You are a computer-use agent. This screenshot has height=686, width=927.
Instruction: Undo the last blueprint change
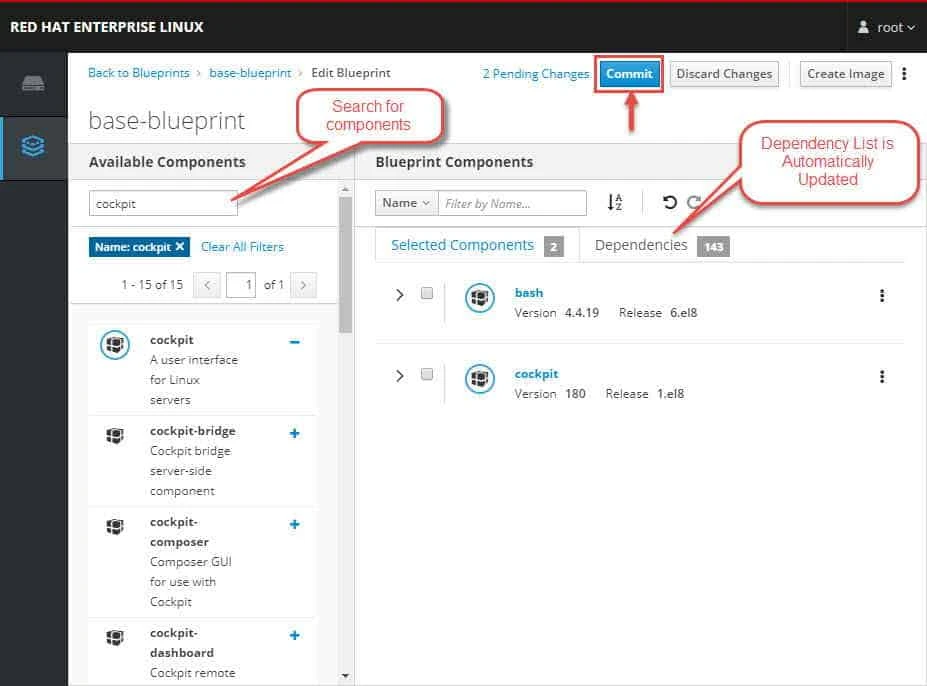tap(668, 202)
